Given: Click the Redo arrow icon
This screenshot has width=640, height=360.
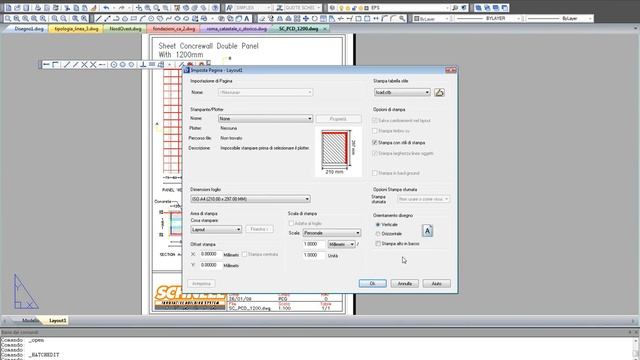Looking at the screenshot, I should click(x=122, y=8).
